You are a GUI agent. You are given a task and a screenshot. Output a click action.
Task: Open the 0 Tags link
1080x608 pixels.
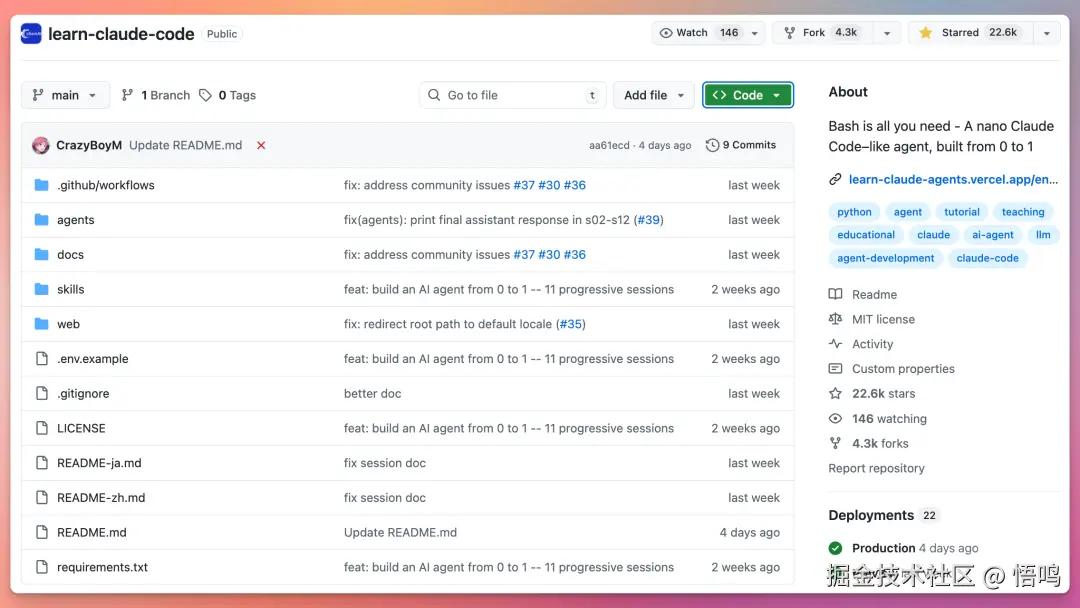tap(227, 95)
